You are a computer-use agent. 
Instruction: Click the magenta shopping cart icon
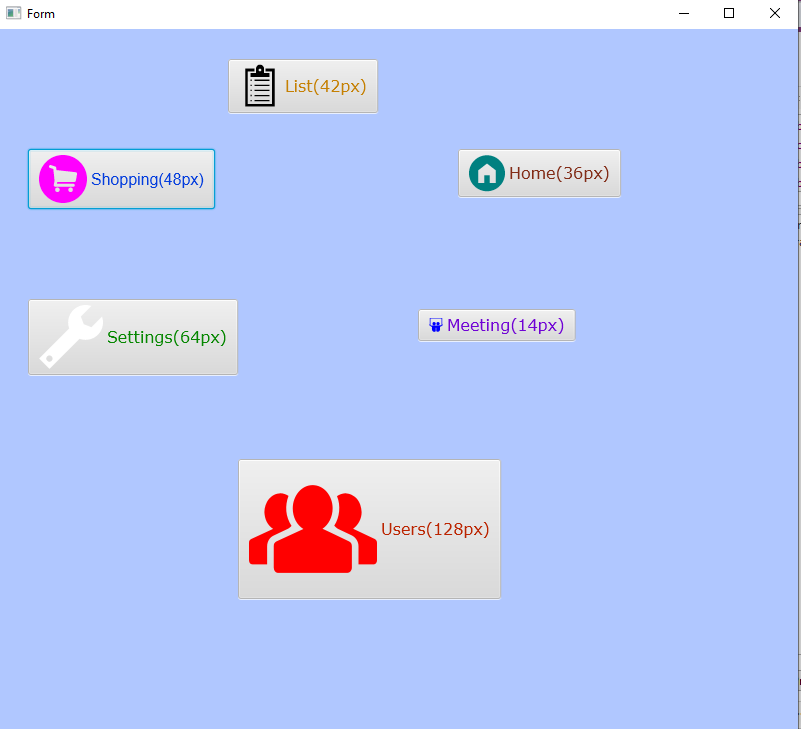pos(63,179)
